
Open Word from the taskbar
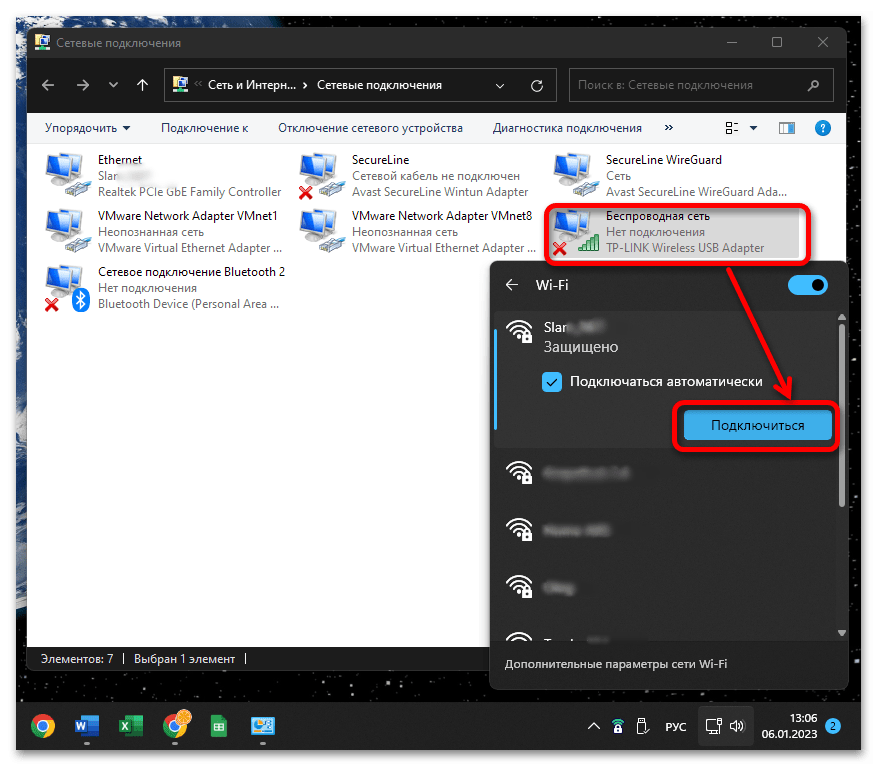click(x=87, y=726)
